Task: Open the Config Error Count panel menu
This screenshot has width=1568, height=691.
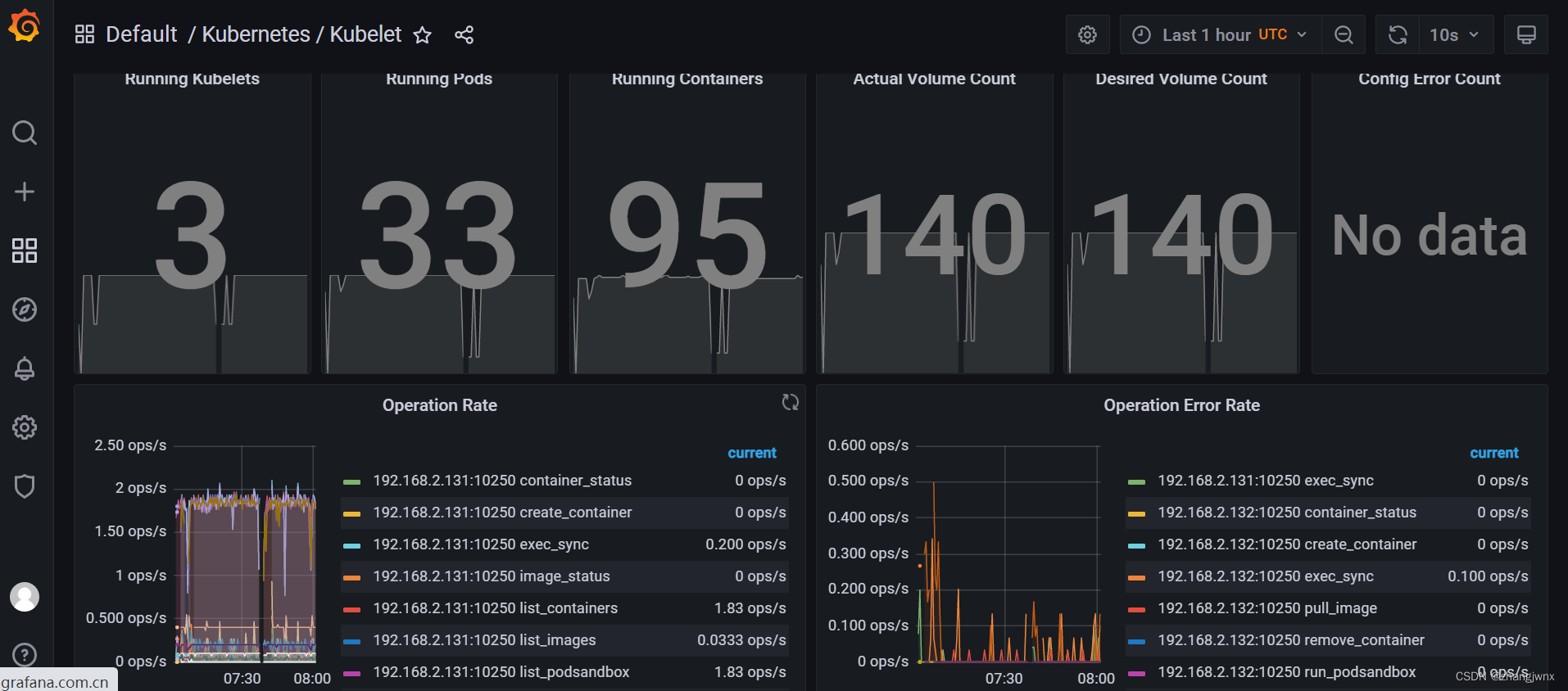Action: [x=1430, y=79]
